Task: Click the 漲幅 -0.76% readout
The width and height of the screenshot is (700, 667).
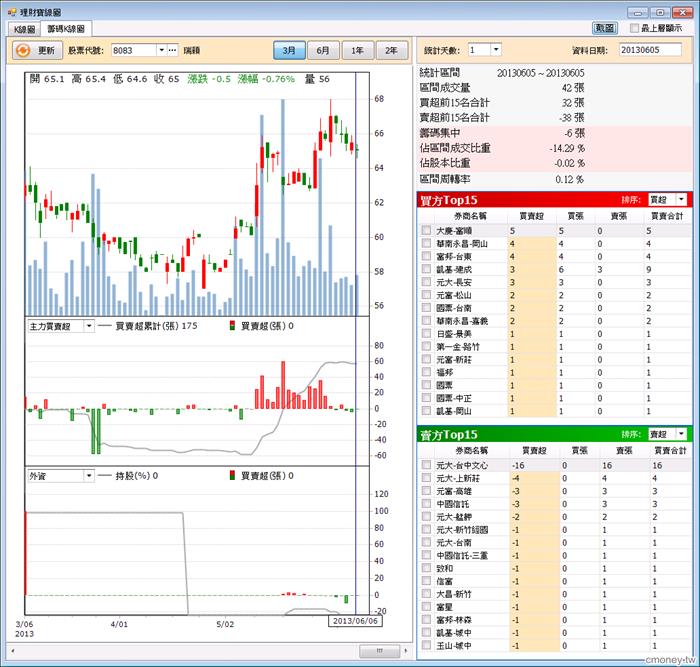Action: click(266, 79)
